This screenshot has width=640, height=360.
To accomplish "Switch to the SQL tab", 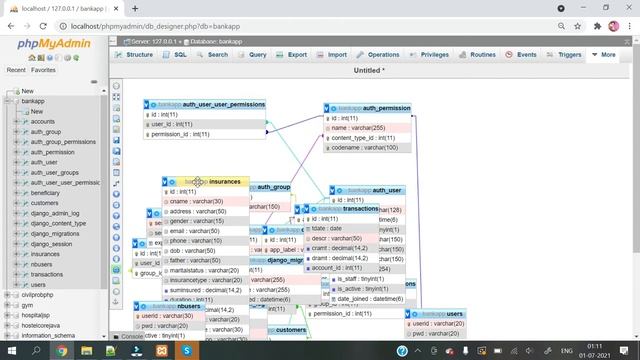I will pos(175,55).
